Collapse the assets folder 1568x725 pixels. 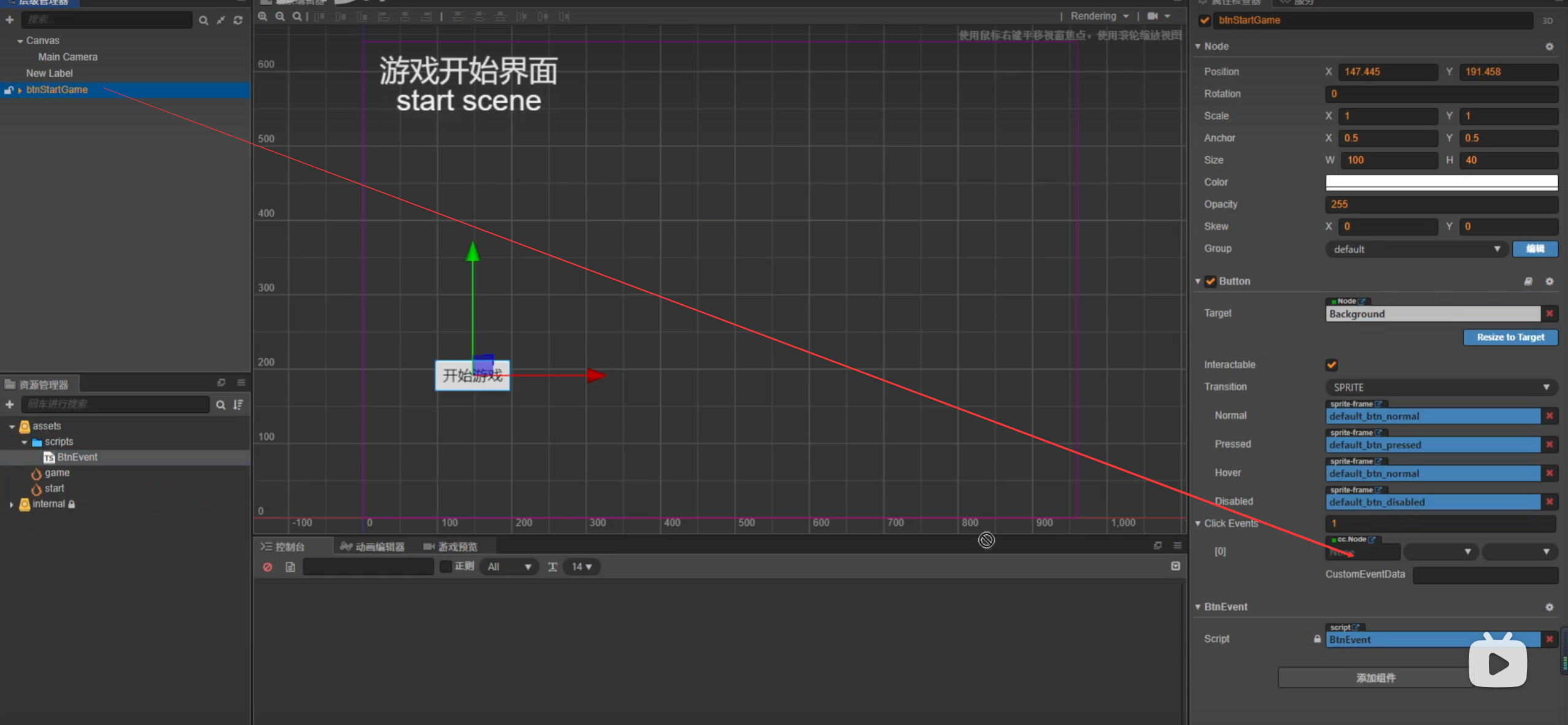point(12,426)
